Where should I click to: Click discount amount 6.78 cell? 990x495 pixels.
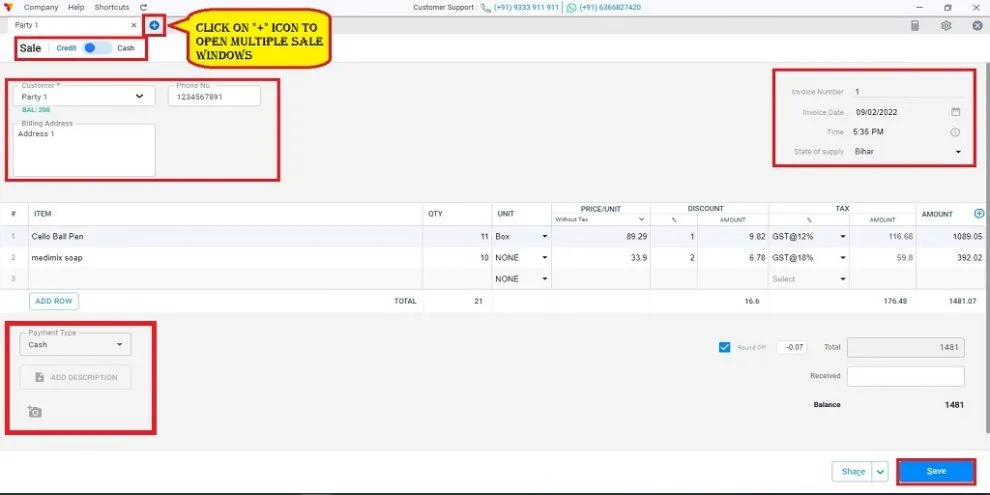(x=732, y=258)
